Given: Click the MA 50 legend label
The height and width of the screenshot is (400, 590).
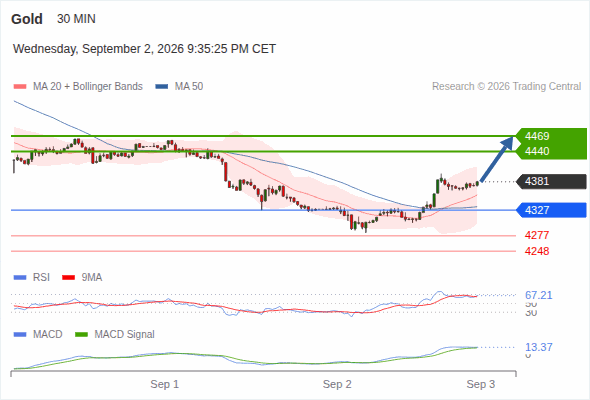Looking at the screenshot, I should [x=189, y=87].
